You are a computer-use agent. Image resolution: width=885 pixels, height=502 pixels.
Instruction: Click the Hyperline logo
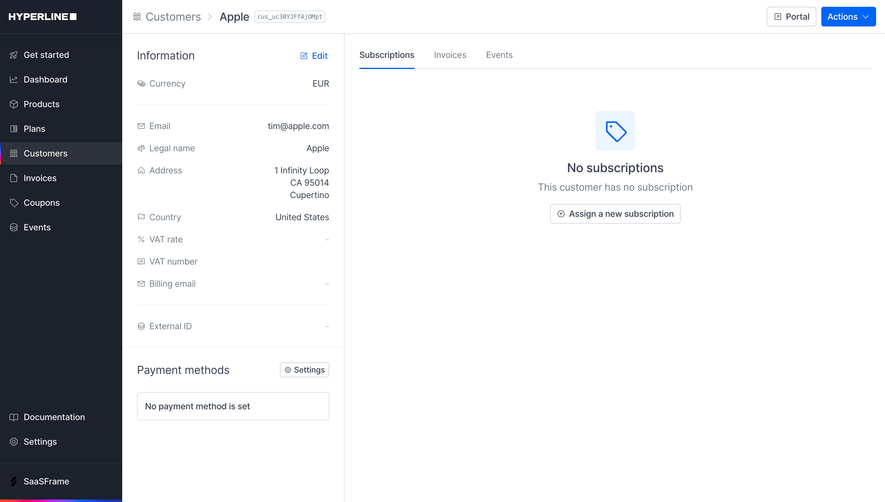pyautogui.click(x=42, y=16)
